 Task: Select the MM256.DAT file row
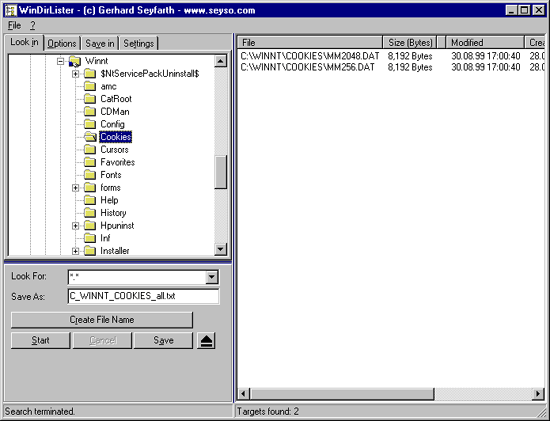391,67
